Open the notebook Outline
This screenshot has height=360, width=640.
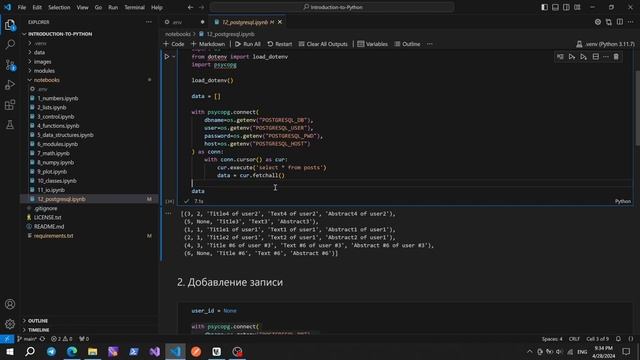click(x=407, y=44)
